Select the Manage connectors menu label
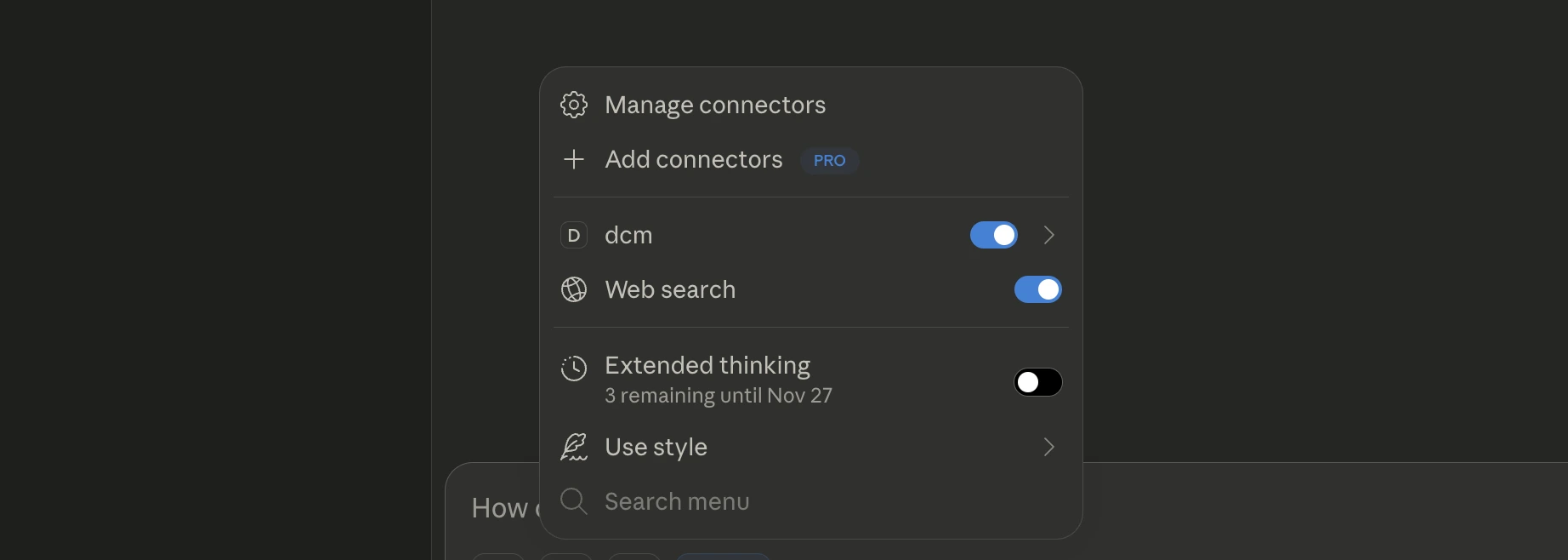This screenshot has height=560, width=1568. [x=715, y=105]
